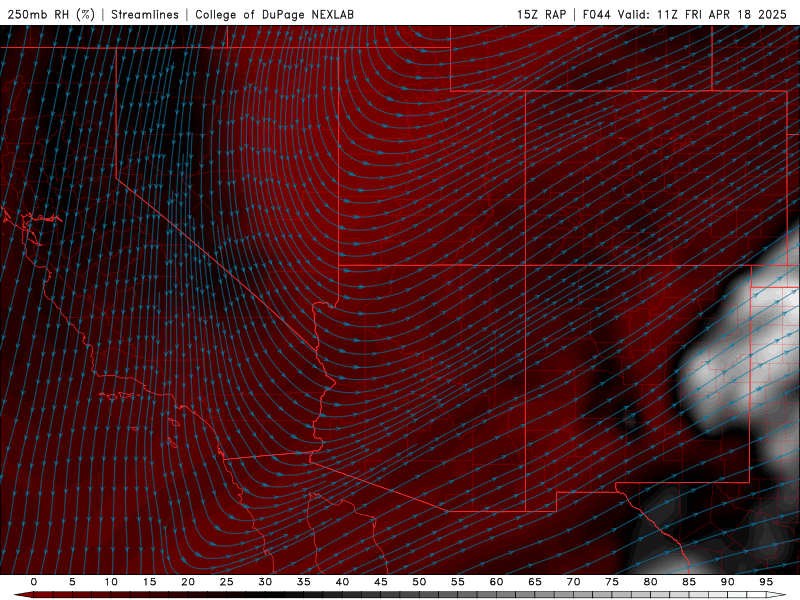This screenshot has height=600, width=800.
Task: Click the colorbar tick label '65'
Action: (535, 582)
